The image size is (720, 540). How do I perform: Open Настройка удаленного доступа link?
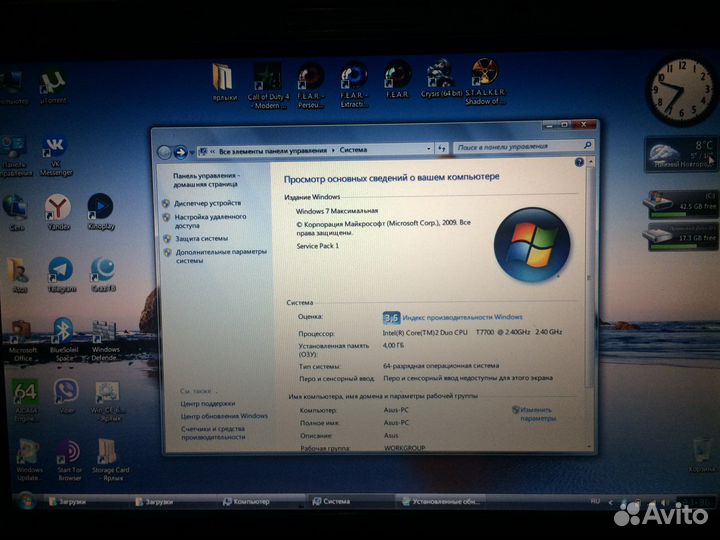[210, 221]
